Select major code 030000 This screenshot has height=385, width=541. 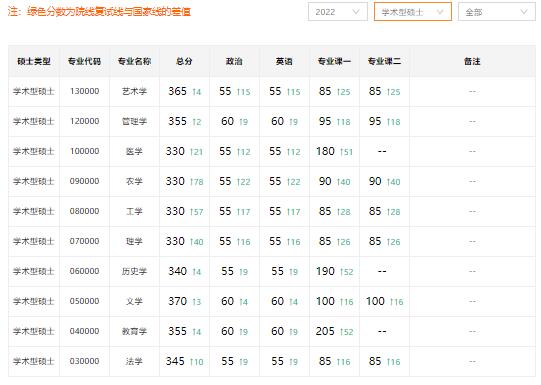click(84, 362)
